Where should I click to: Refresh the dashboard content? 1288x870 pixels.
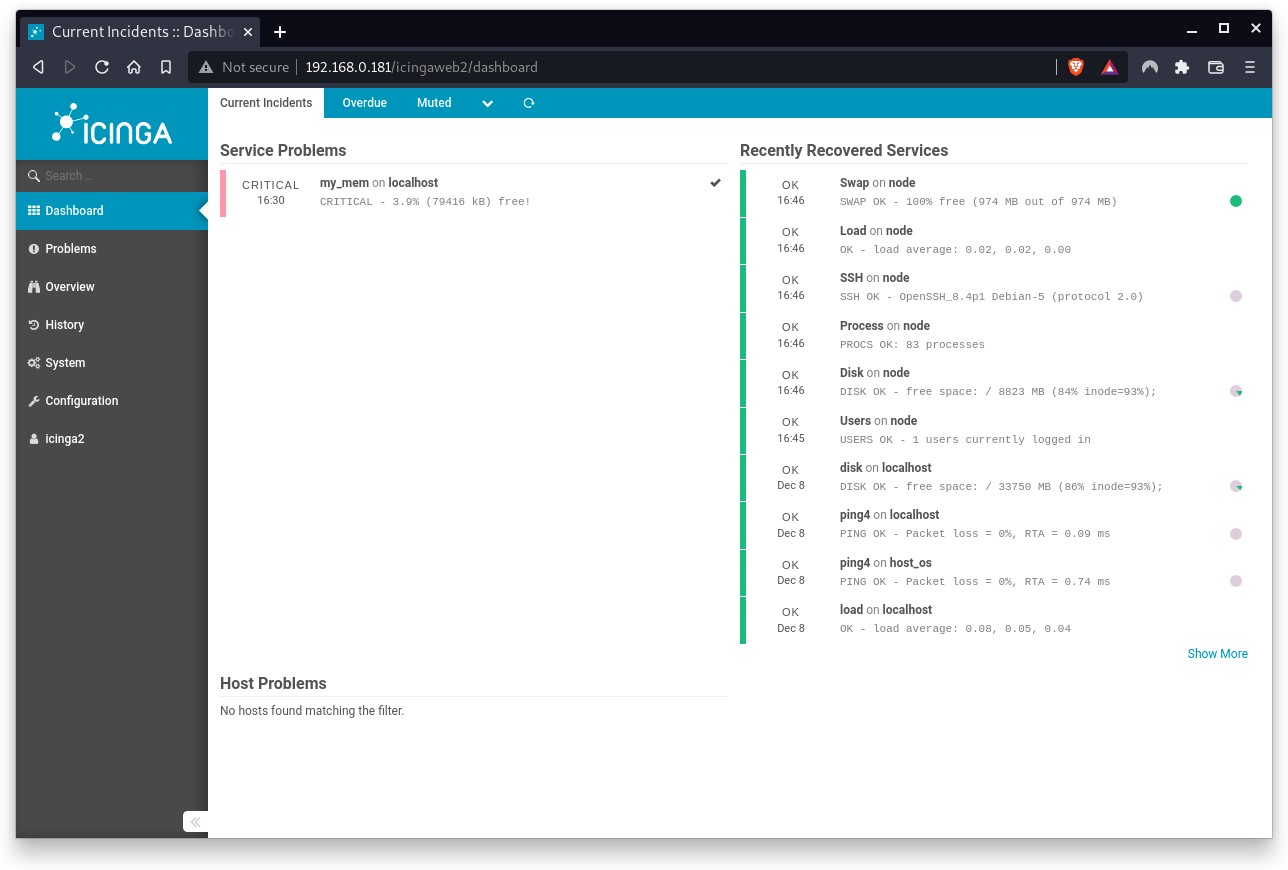click(528, 103)
